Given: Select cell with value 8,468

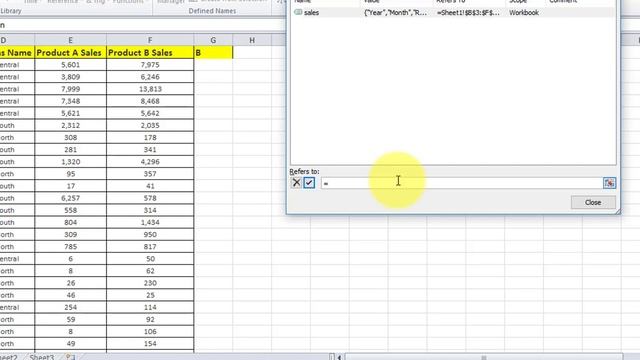Looking at the screenshot, I should [x=150, y=101].
